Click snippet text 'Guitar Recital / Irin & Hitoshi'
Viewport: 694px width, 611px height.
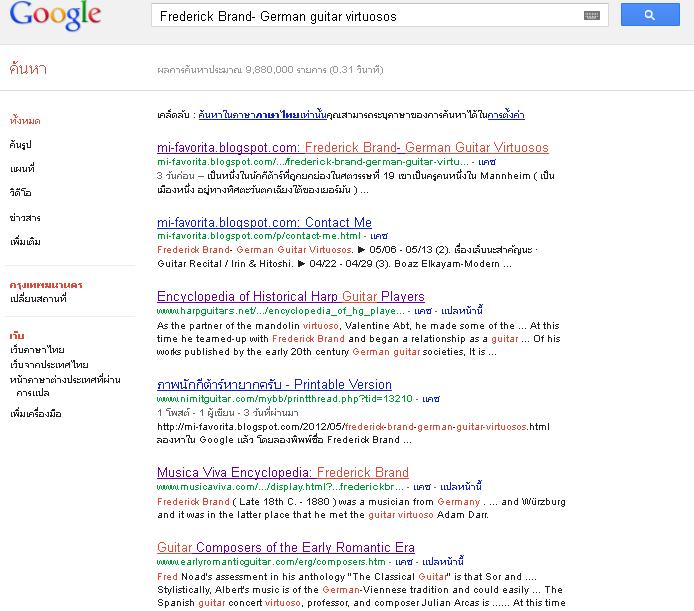point(225,264)
